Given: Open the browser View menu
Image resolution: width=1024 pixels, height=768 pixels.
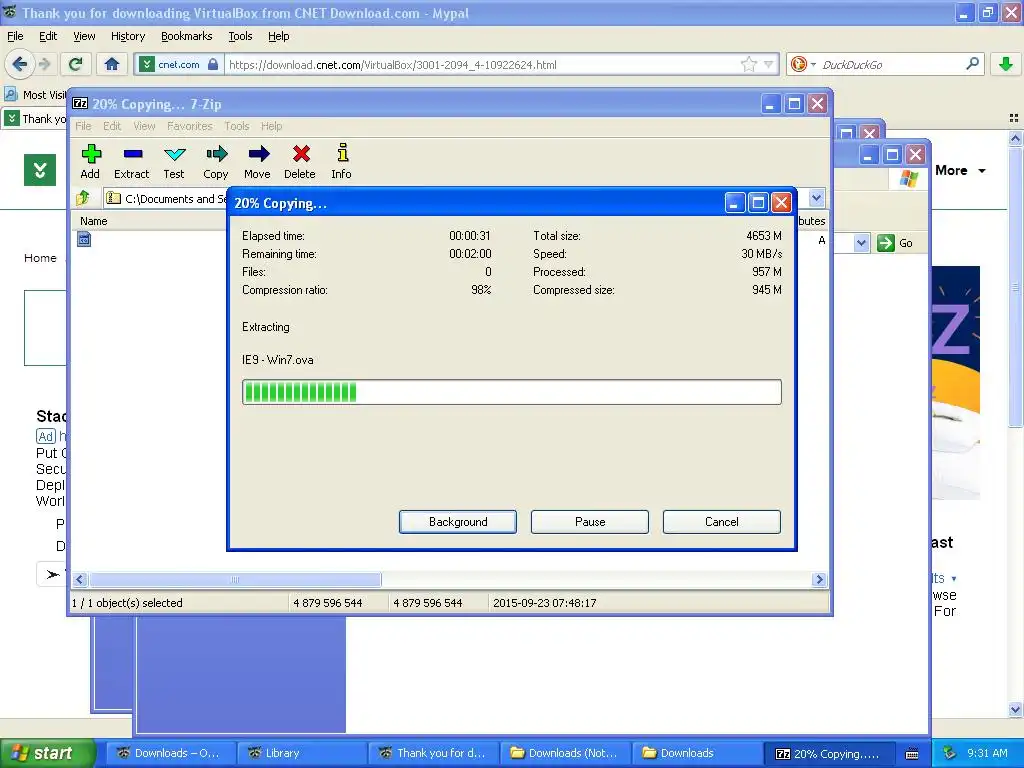Looking at the screenshot, I should (84, 36).
